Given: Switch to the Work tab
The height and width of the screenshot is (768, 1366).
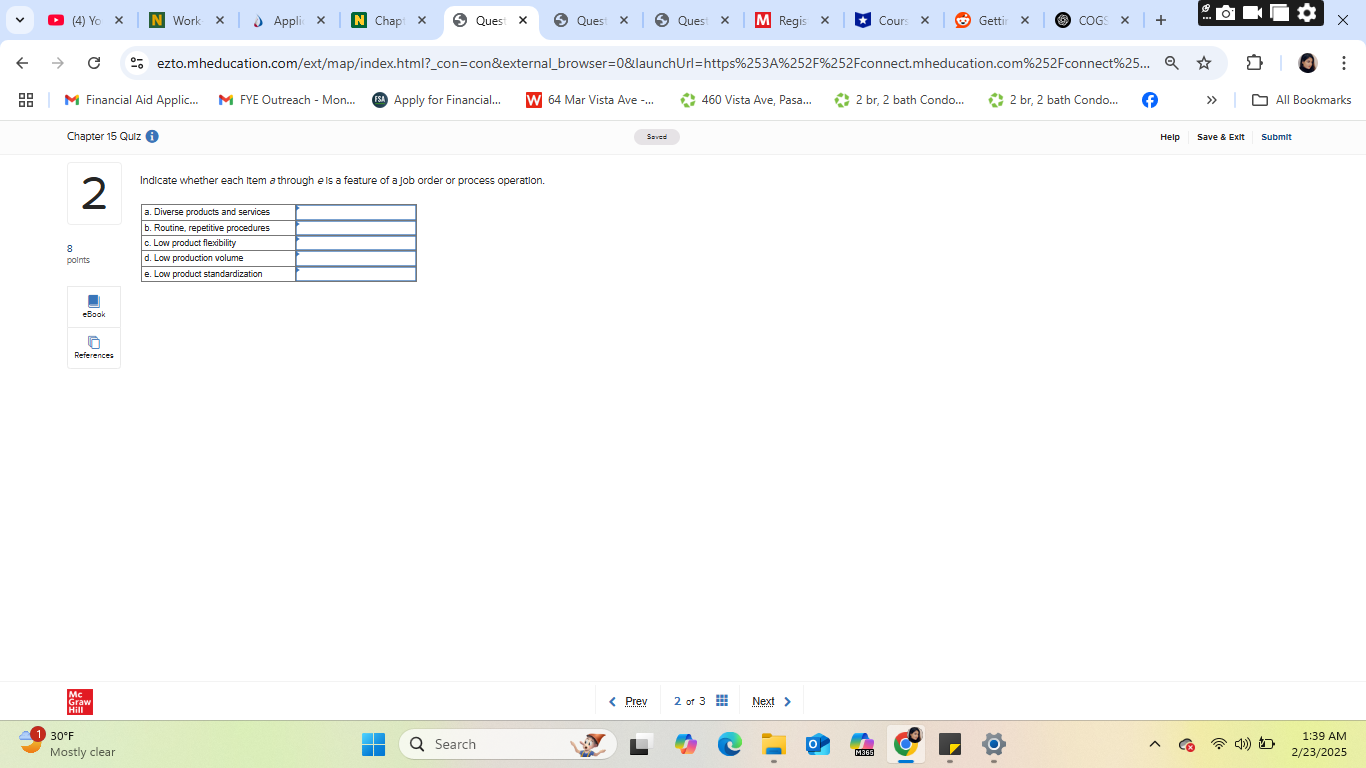Looking at the screenshot, I should click(x=187, y=20).
